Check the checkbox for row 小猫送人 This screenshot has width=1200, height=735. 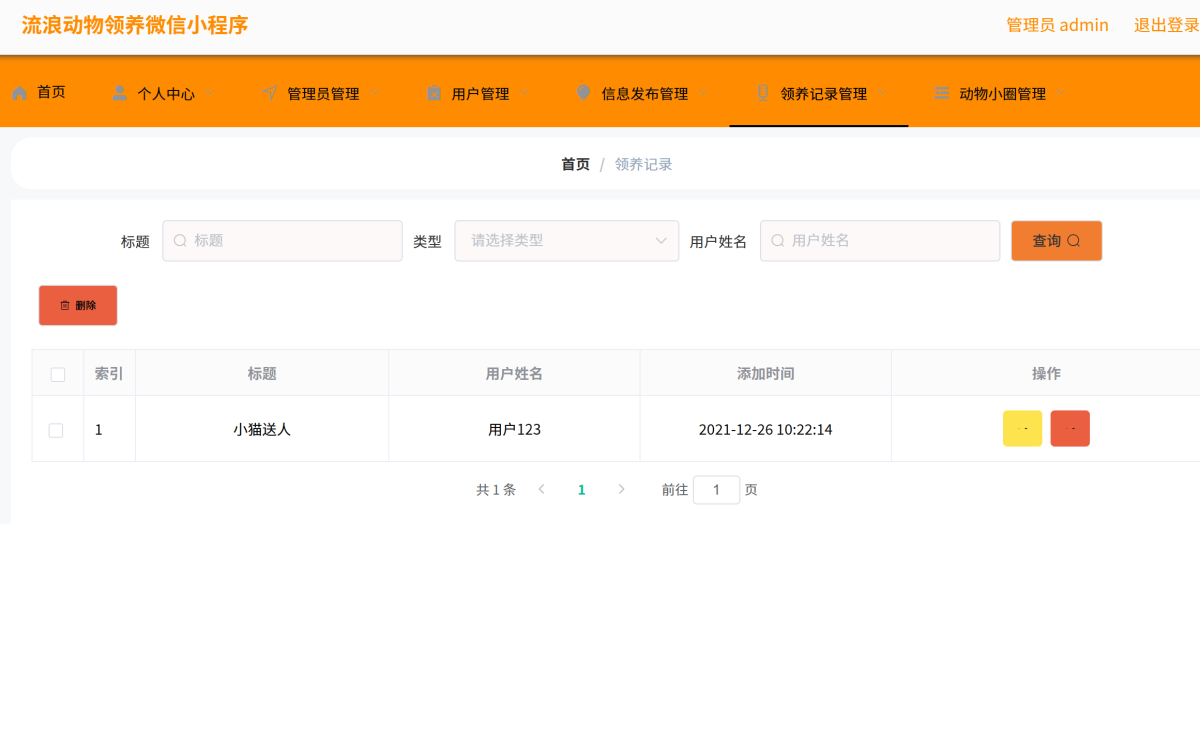click(x=56, y=430)
